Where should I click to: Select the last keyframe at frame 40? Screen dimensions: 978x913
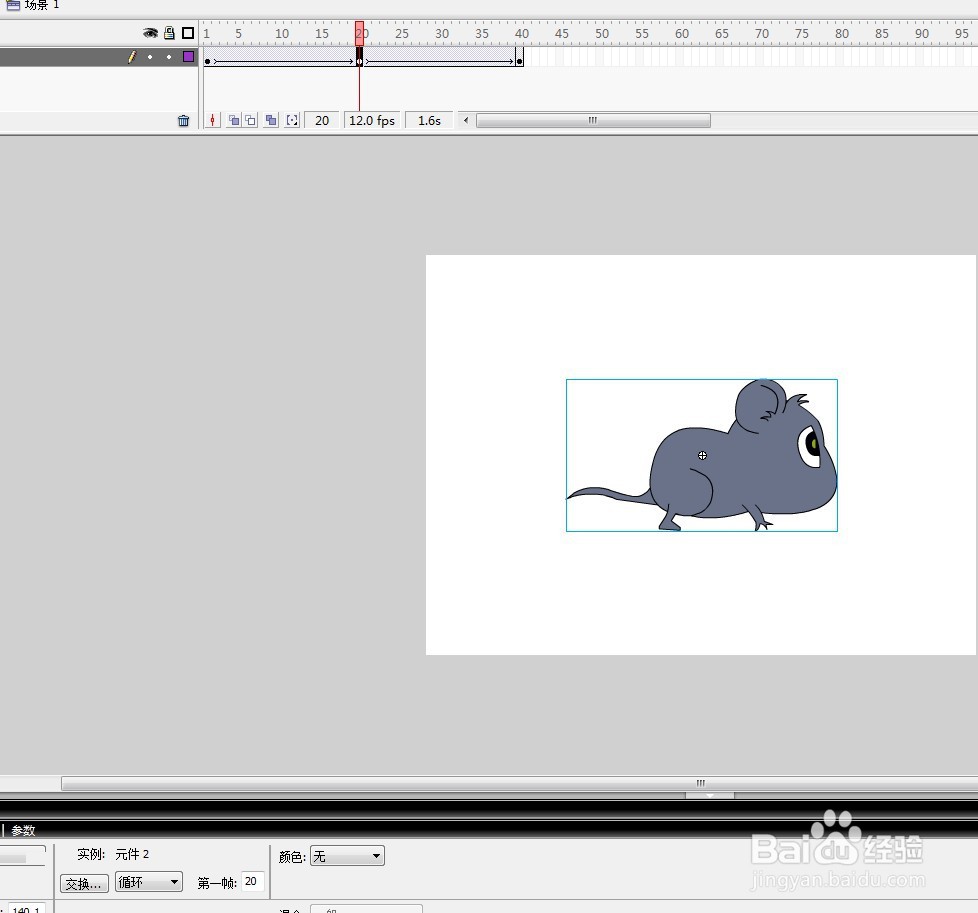pos(520,61)
